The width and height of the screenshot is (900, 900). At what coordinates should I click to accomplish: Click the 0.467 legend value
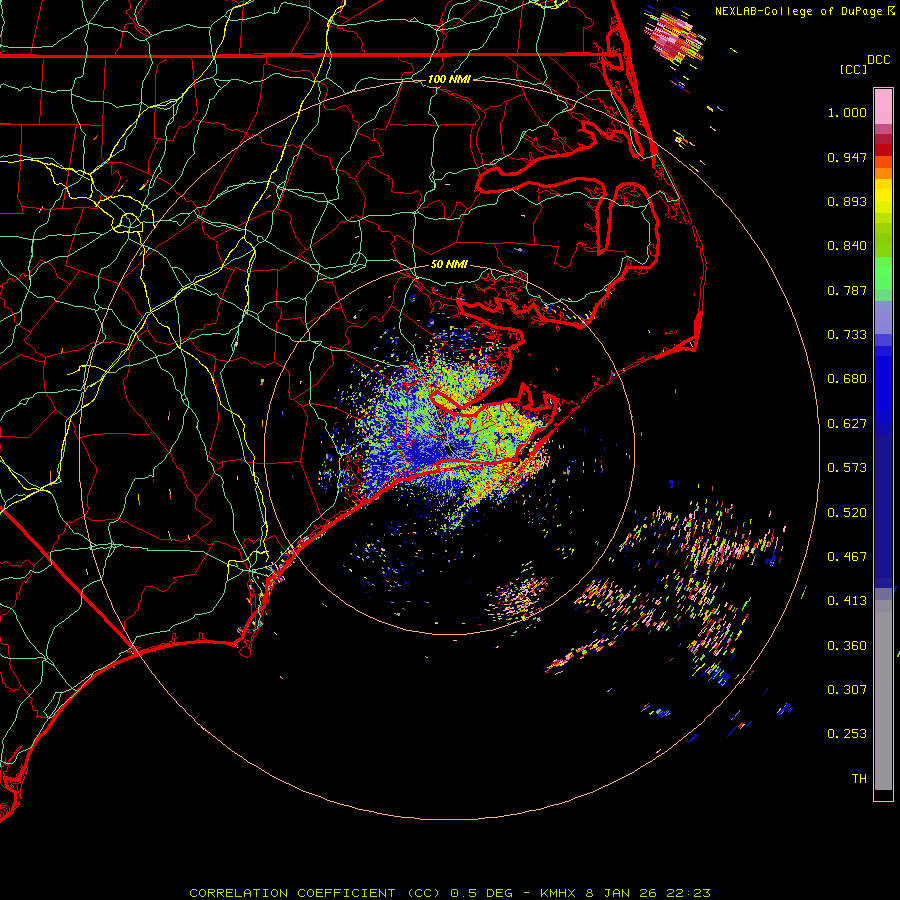847,557
